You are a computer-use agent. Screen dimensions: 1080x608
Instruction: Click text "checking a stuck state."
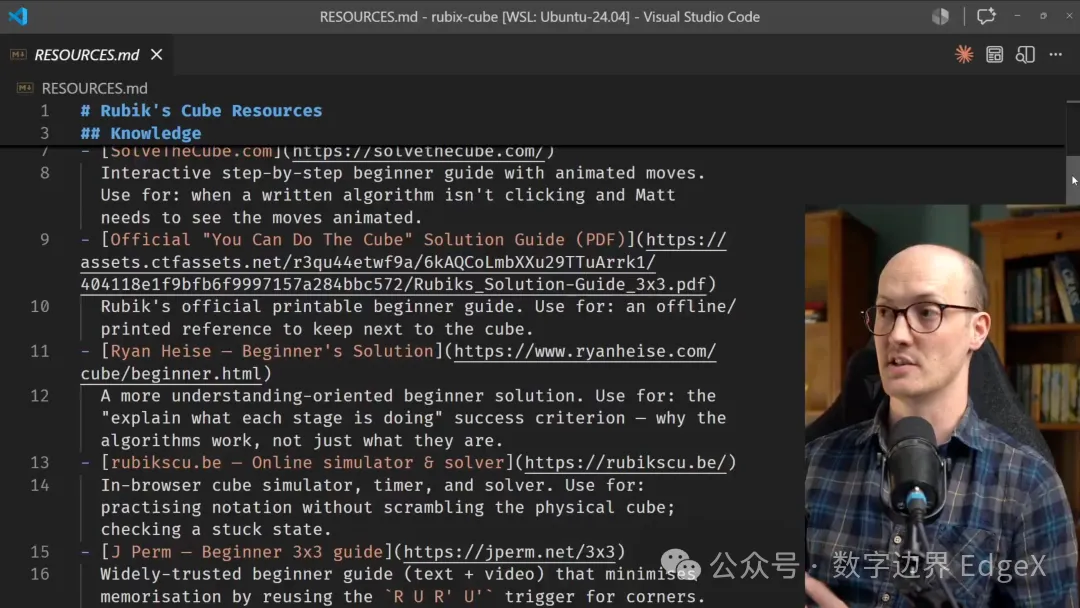[216, 530]
